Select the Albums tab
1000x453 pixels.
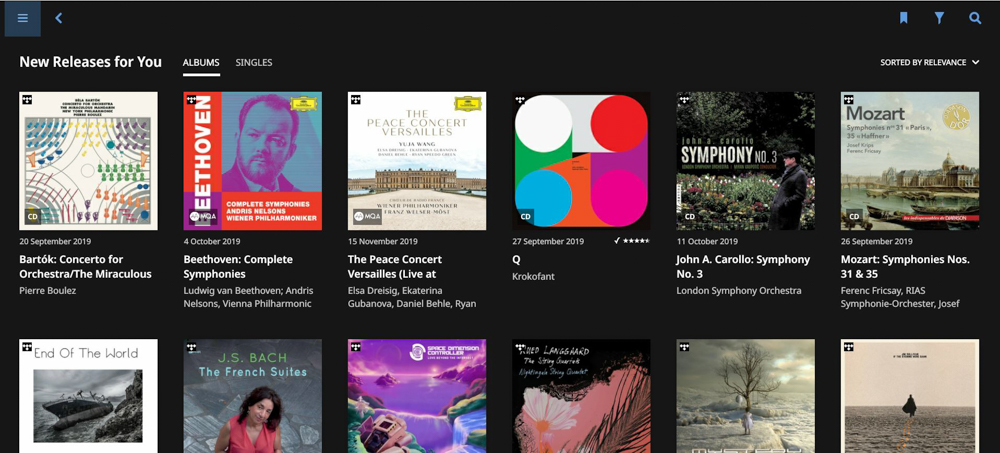click(201, 63)
